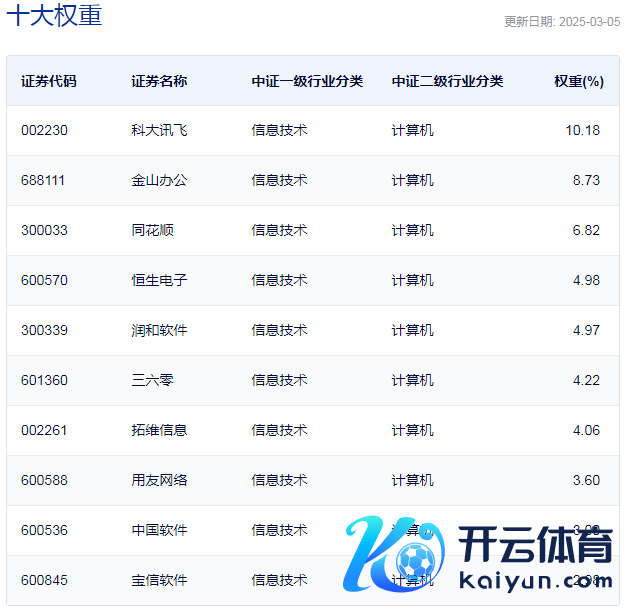This screenshot has height=614, width=628.
Task: Click the 中证一级行业分类 column header
Action: pos(307,81)
